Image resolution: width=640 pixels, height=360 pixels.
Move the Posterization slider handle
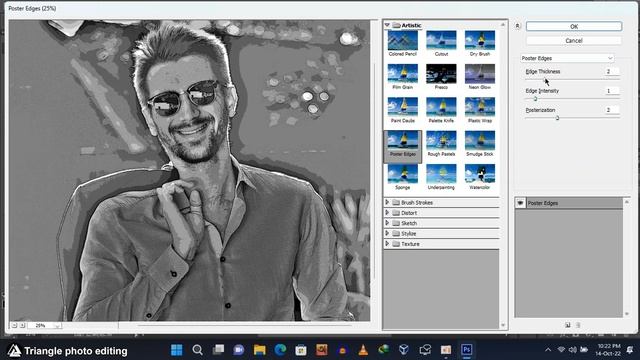557,118
